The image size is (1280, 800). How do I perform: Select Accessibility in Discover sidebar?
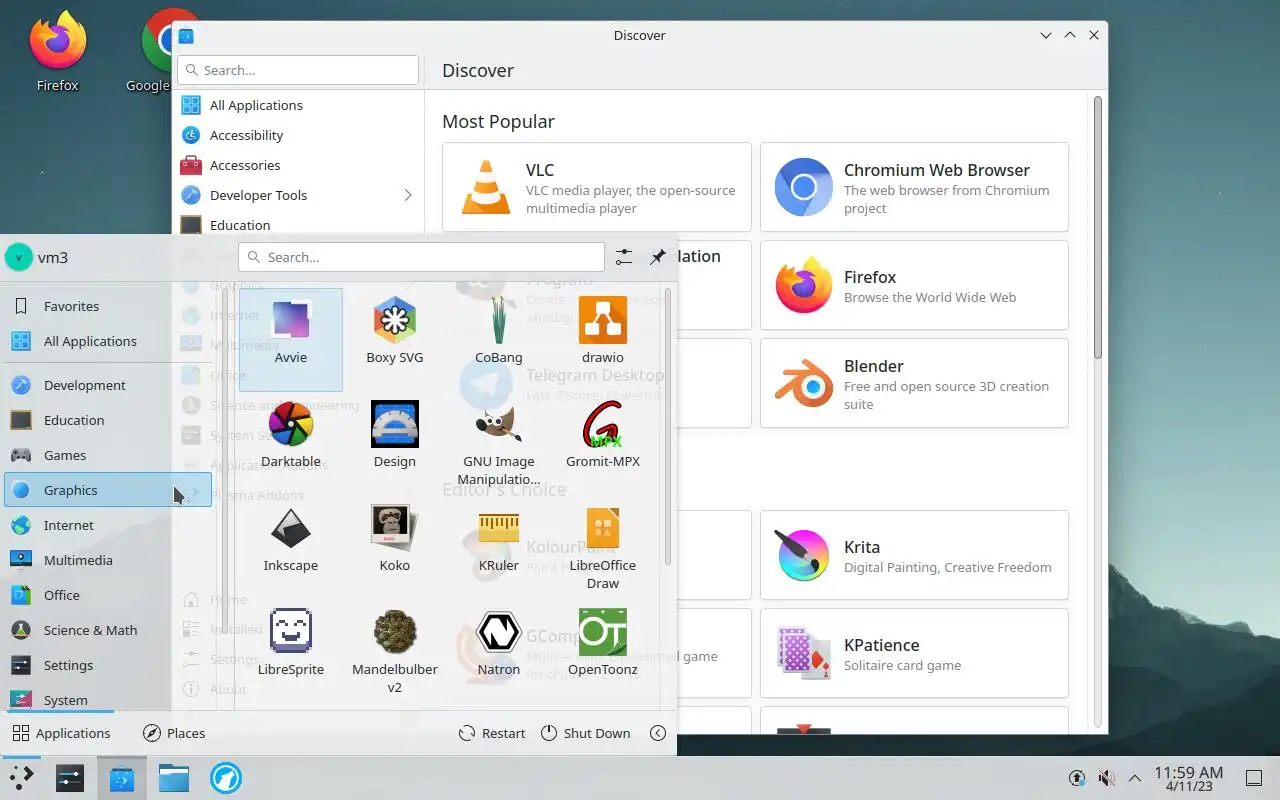[298, 135]
